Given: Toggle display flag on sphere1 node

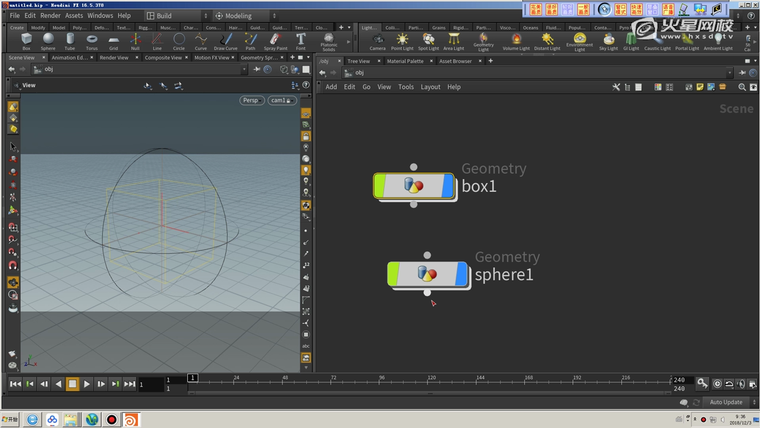Looking at the screenshot, I should click(460, 273).
